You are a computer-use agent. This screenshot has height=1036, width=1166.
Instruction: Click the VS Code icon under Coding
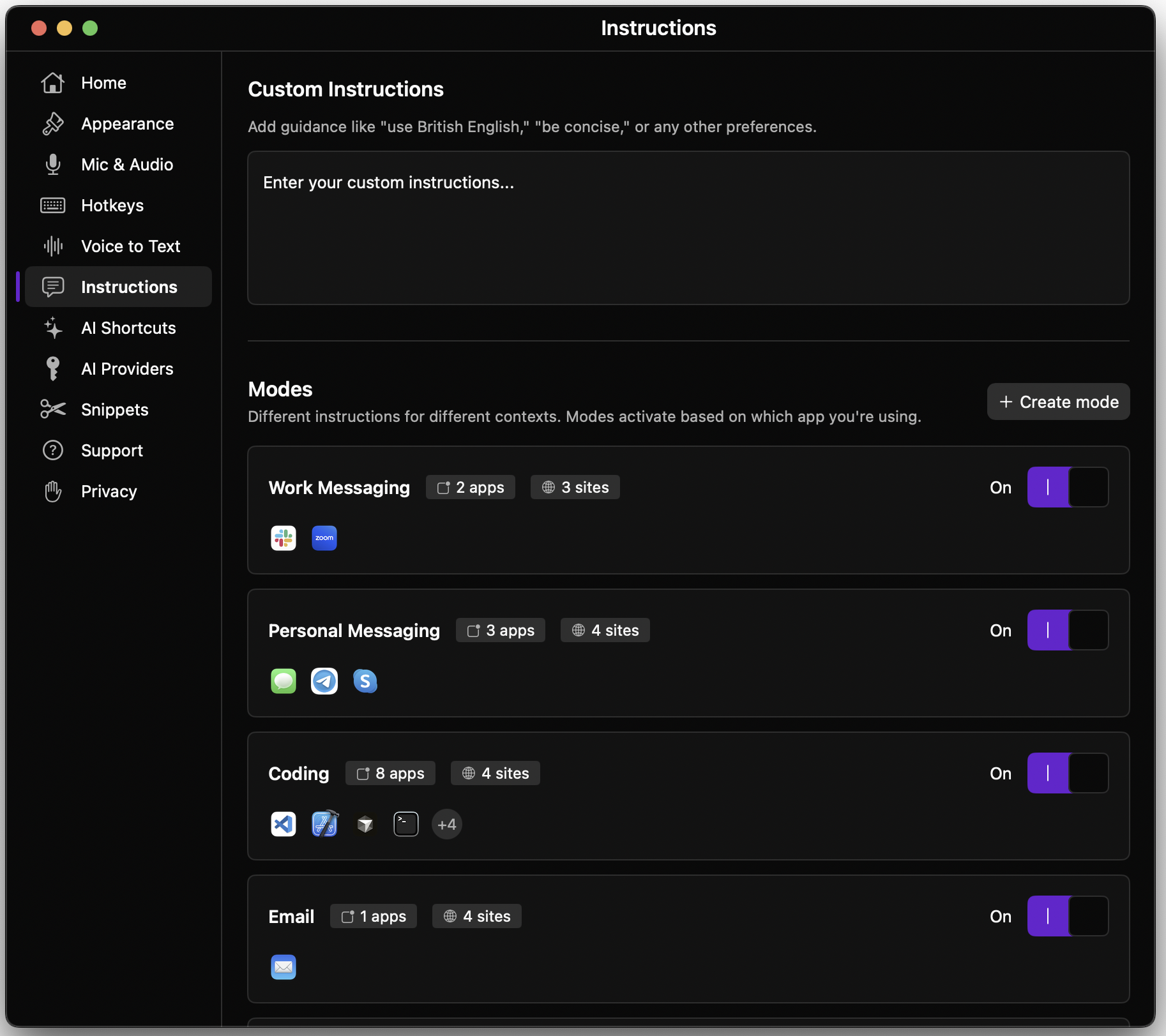coord(283,824)
